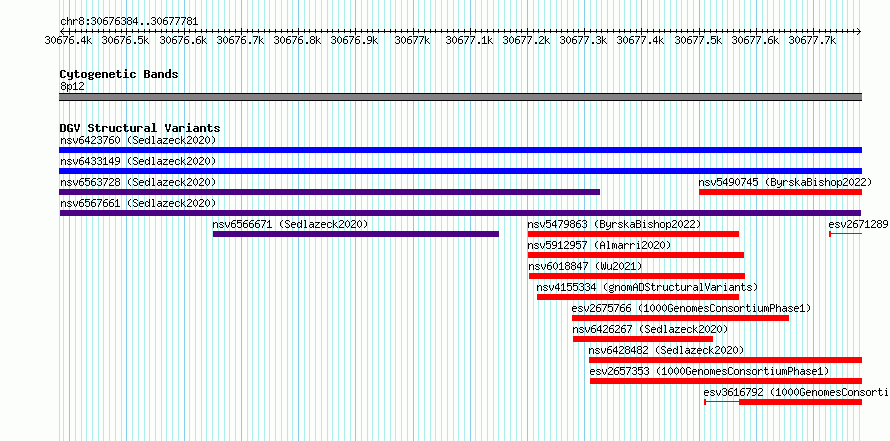The image size is (890, 441).
Task: Select the nsv5490745 red variant bar
Action: click(780, 192)
